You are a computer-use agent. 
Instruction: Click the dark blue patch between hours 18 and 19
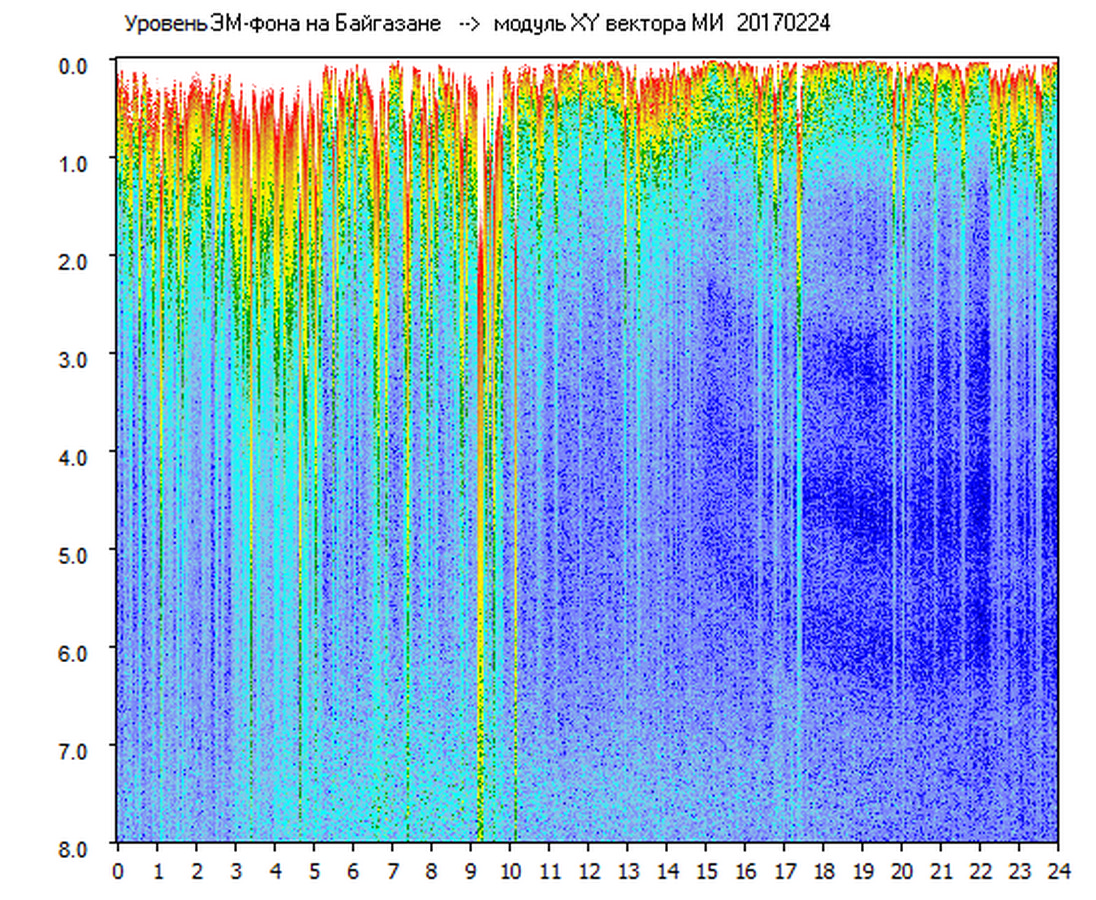[845, 500]
